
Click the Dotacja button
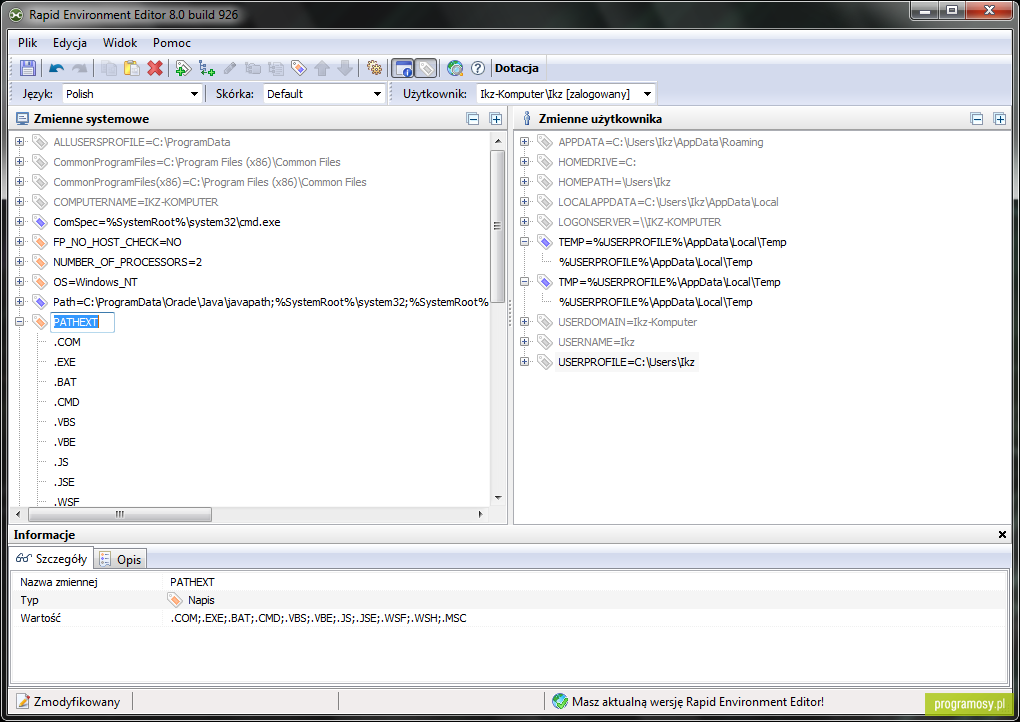[517, 68]
